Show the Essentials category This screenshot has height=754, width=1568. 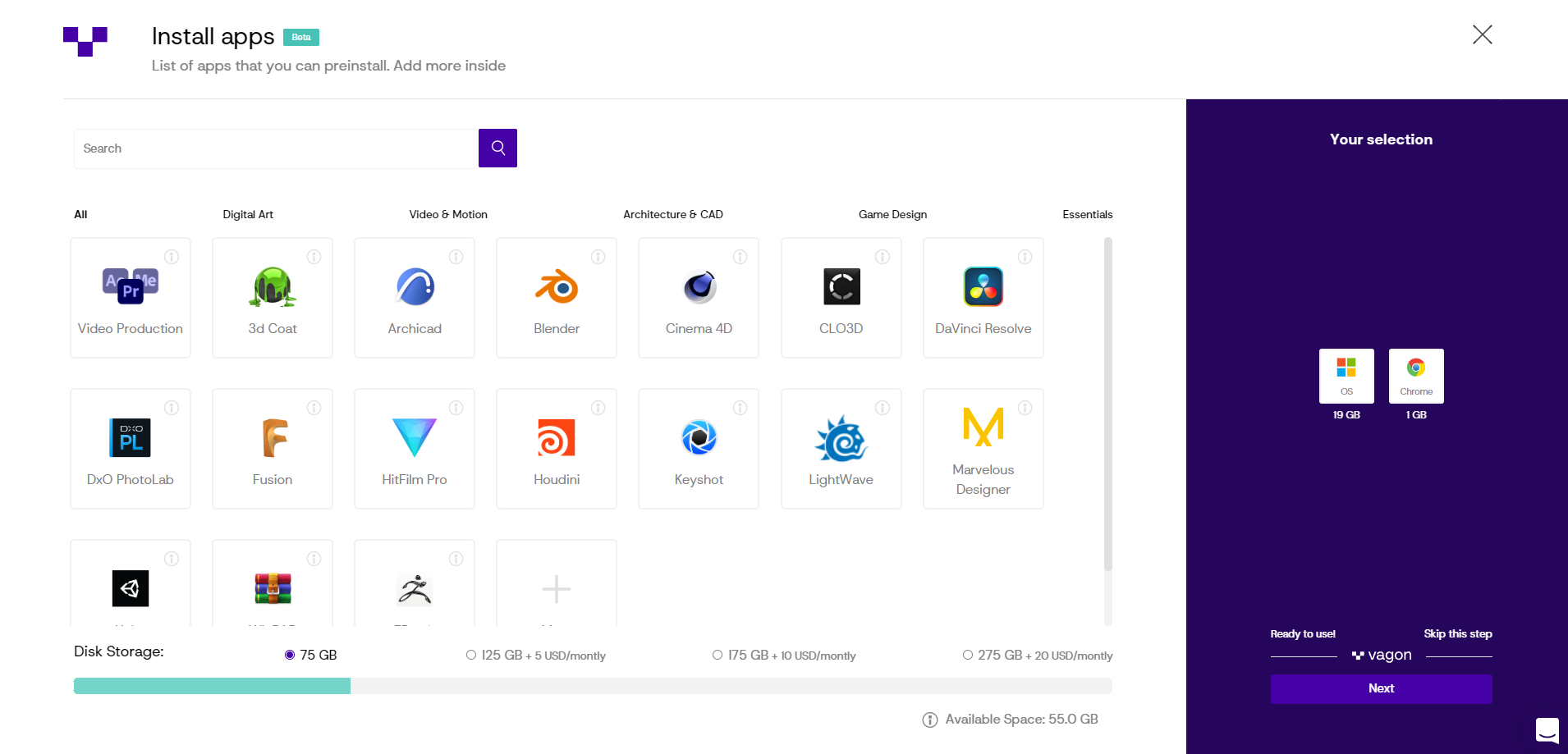(x=1088, y=214)
